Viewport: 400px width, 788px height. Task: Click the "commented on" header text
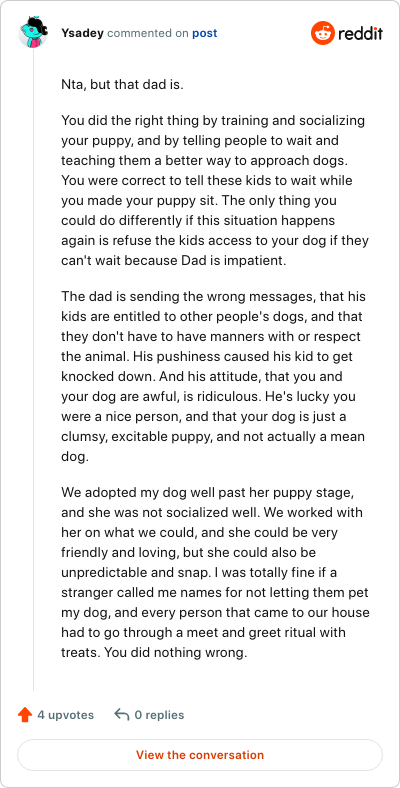pyautogui.click(x=148, y=33)
